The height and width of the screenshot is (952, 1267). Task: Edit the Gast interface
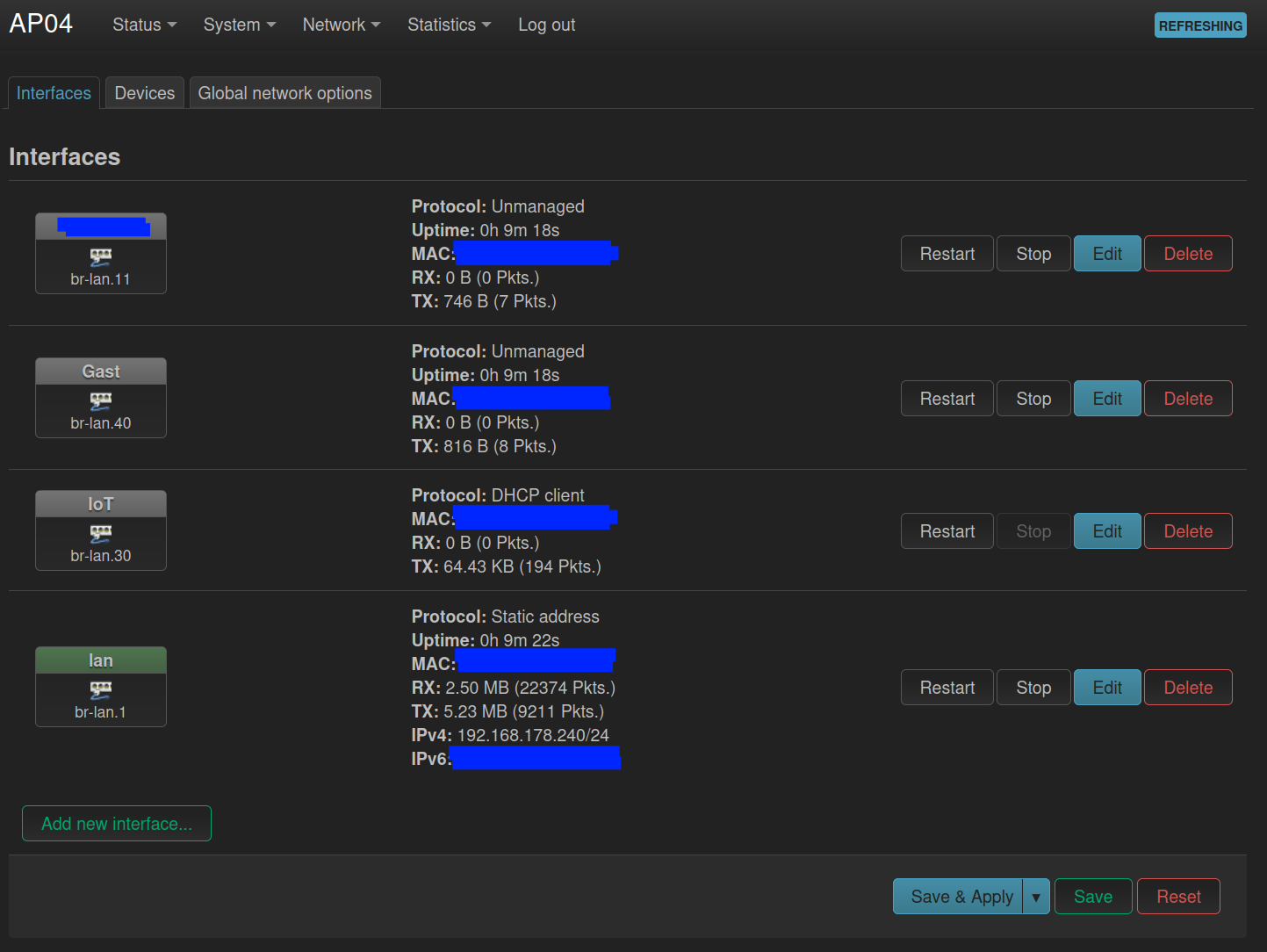pos(1107,399)
